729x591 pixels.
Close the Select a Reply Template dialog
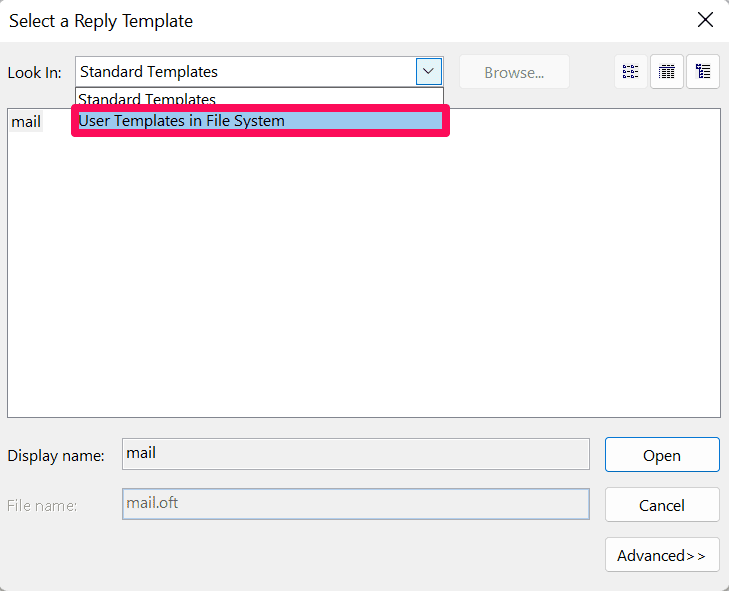tap(705, 20)
